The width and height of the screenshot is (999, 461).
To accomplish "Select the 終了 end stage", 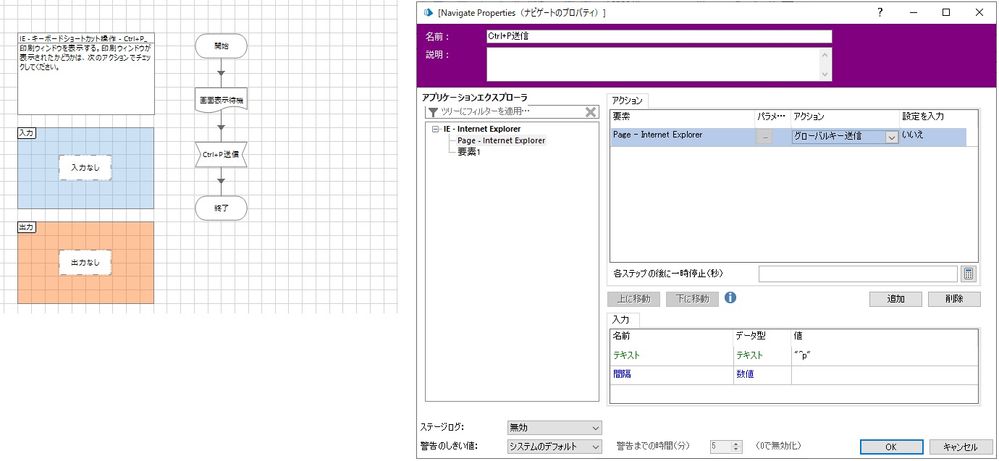I will [x=220, y=208].
